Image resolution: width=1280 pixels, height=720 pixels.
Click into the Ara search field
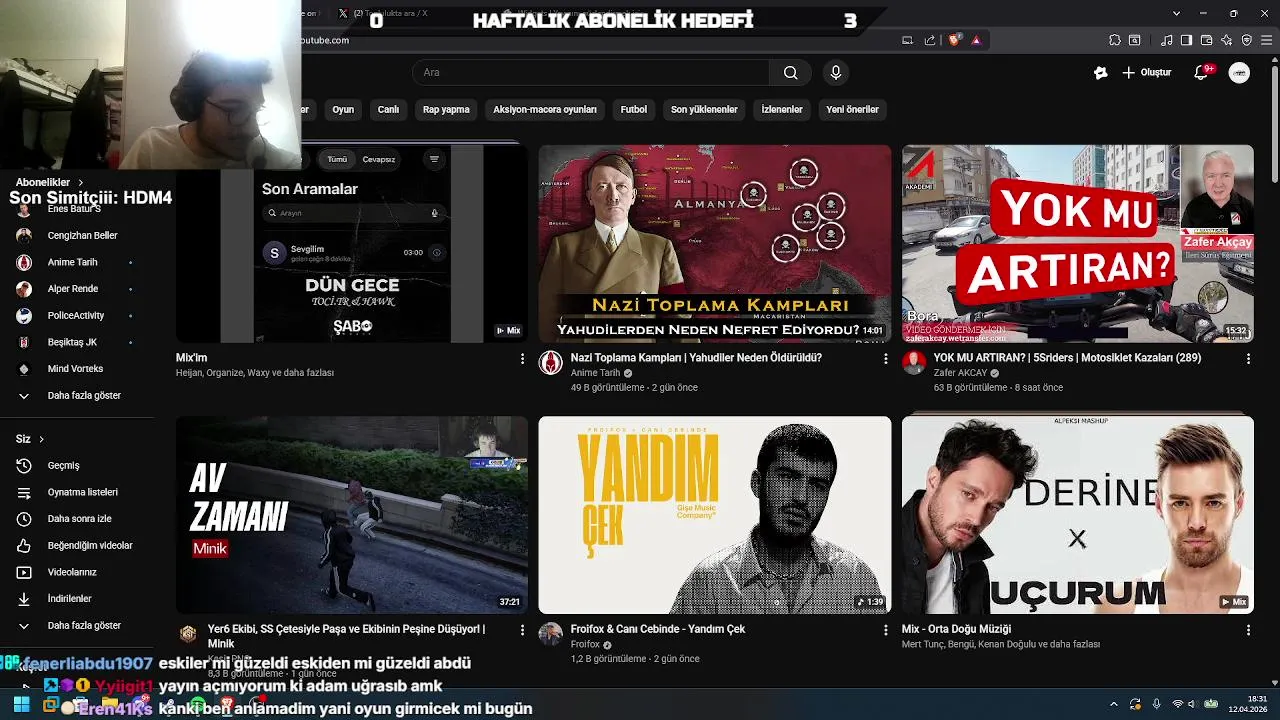(590, 72)
